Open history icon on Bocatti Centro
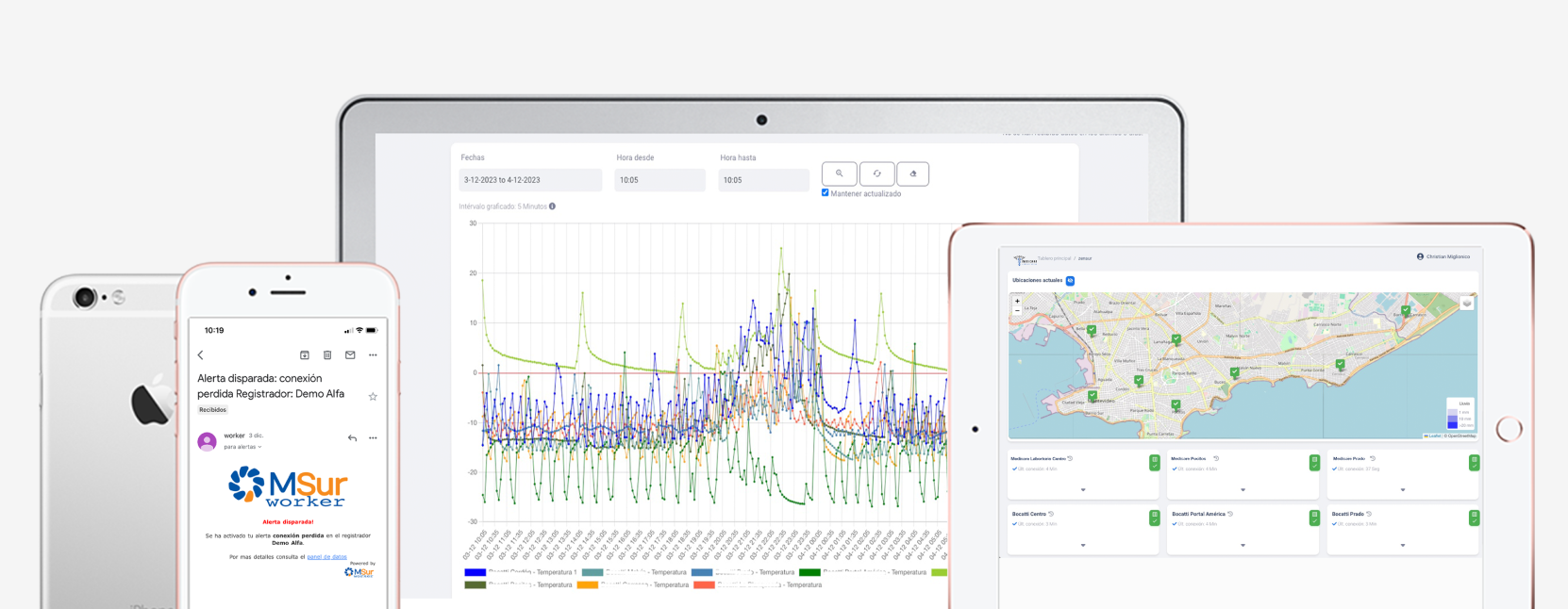This screenshot has width=1568, height=609. click(1051, 514)
